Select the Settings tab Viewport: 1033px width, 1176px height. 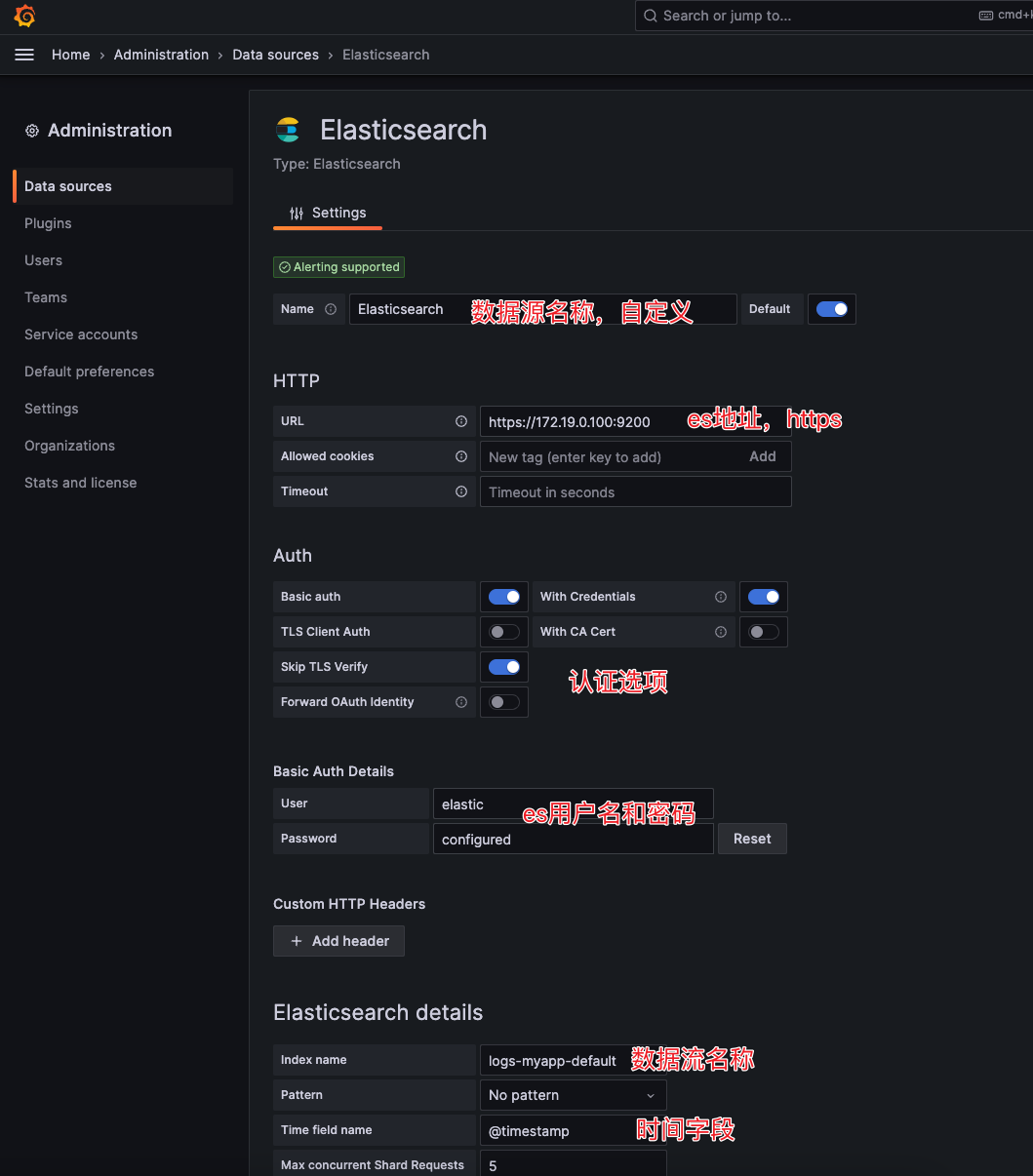(x=328, y=213)
